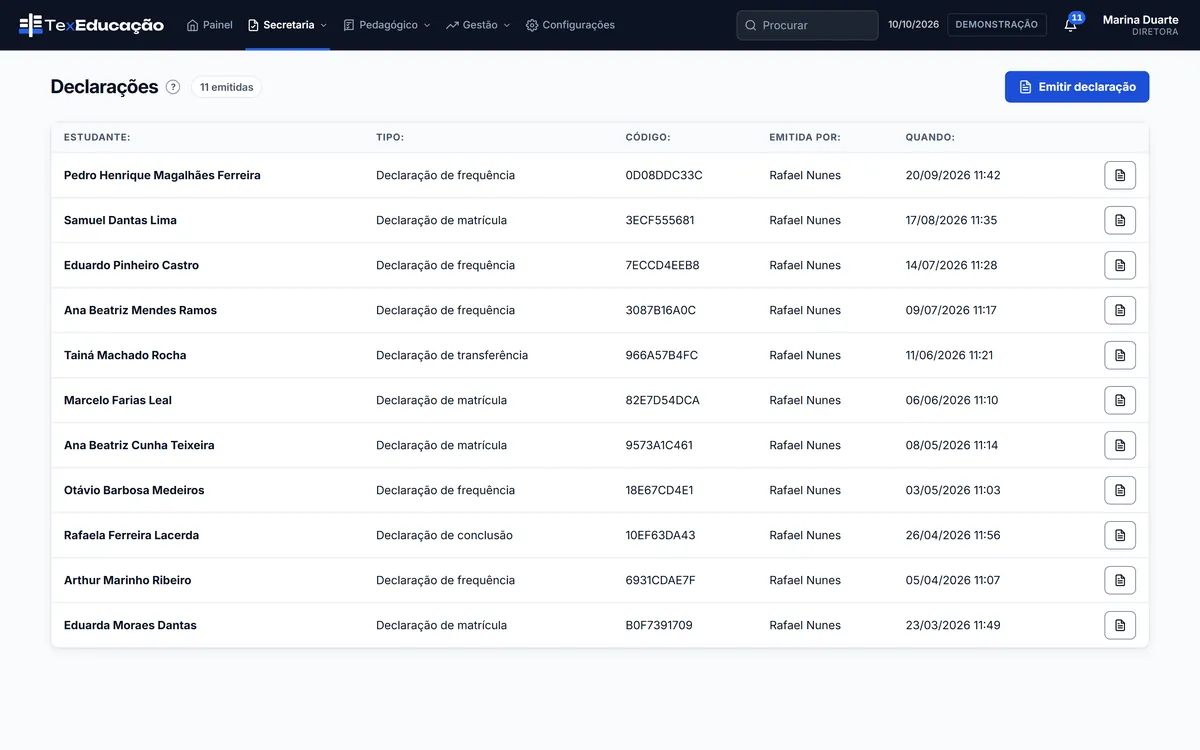
Task: Open the notifications bell
Action: 1071,25
